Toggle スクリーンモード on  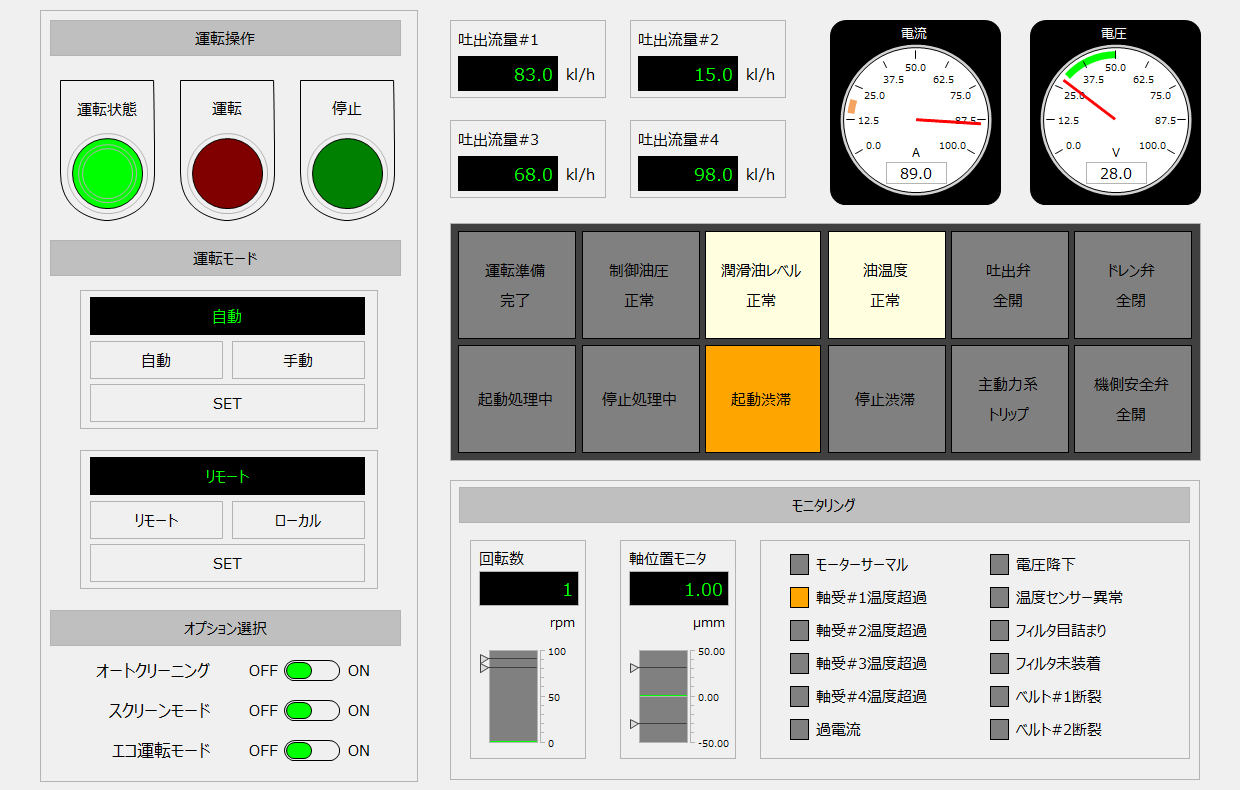pos(313,710)
